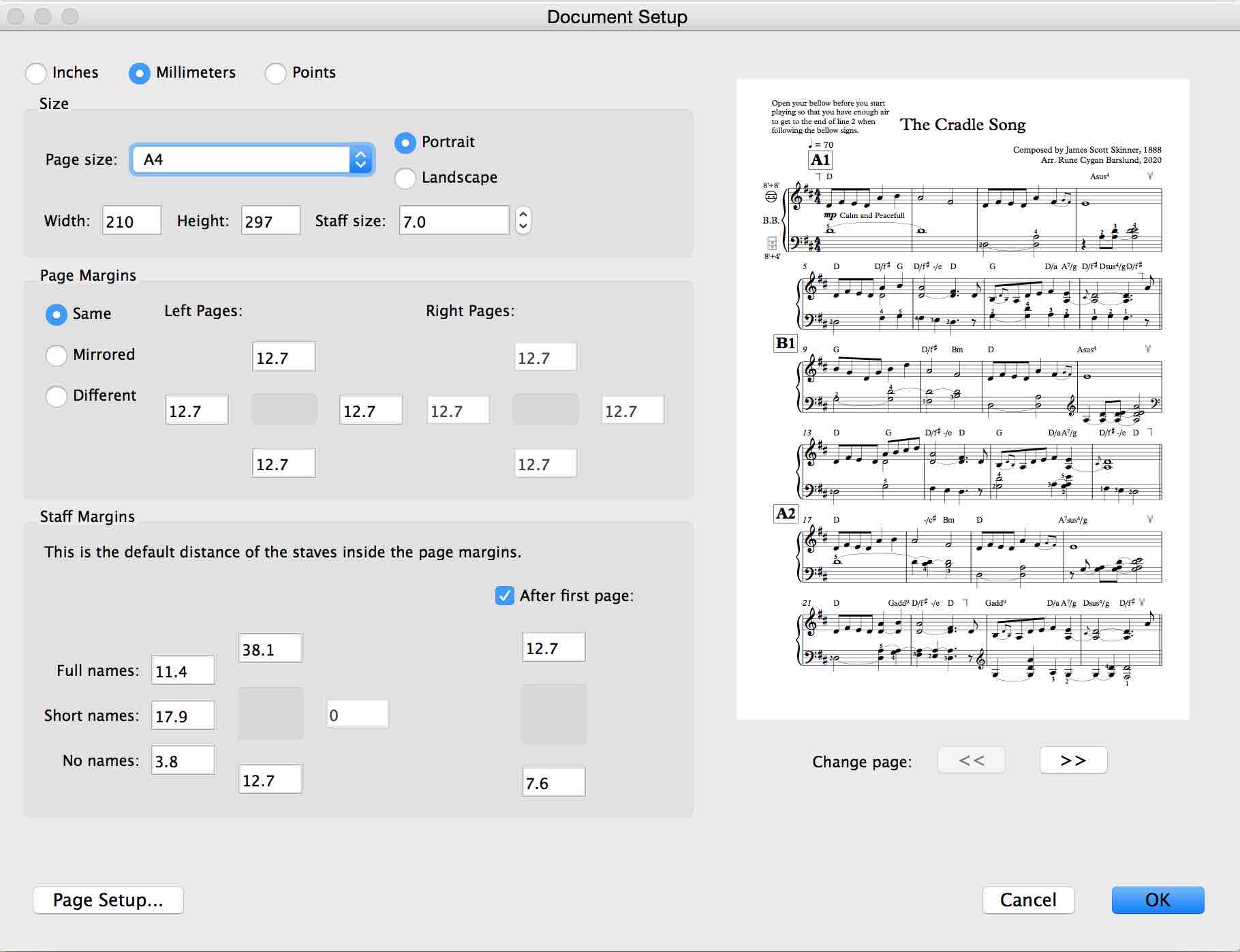
Task: Click the Height field showing 297
Action: tap(271, 221)
